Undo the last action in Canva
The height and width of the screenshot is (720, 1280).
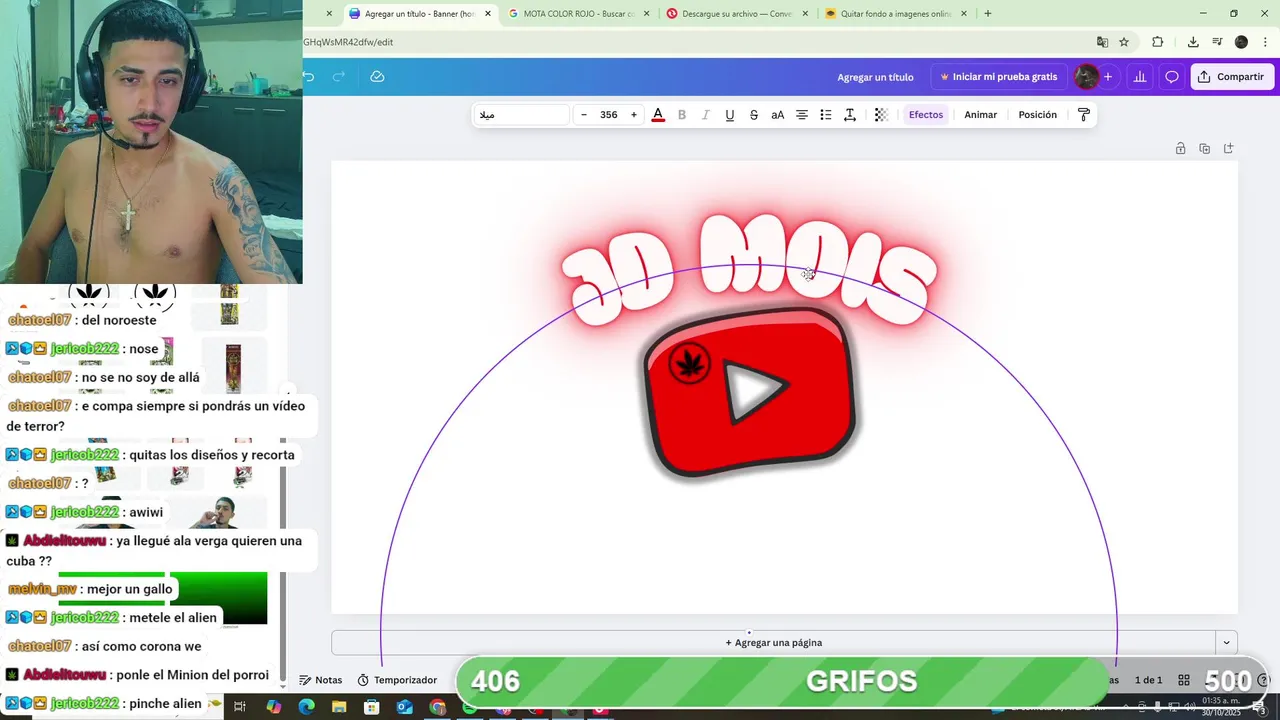(308, 77)
